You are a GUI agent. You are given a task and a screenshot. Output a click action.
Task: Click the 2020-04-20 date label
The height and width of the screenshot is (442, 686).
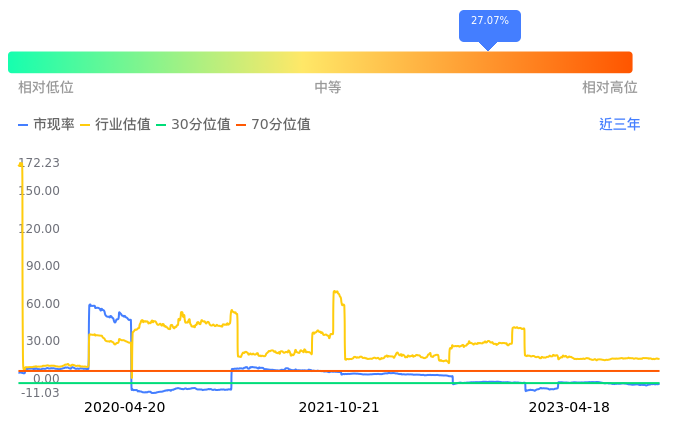[124, 408]
